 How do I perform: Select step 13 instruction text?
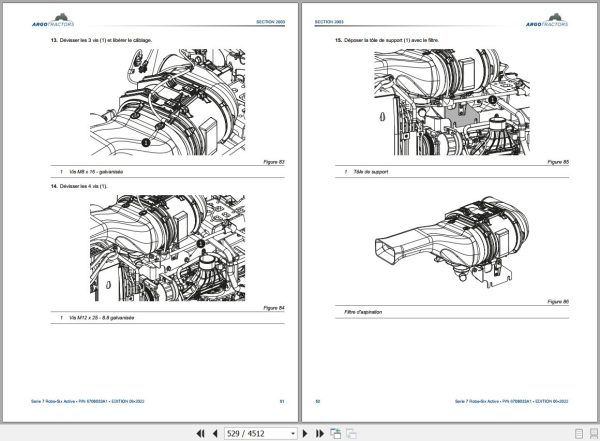(x=101, y=40)
